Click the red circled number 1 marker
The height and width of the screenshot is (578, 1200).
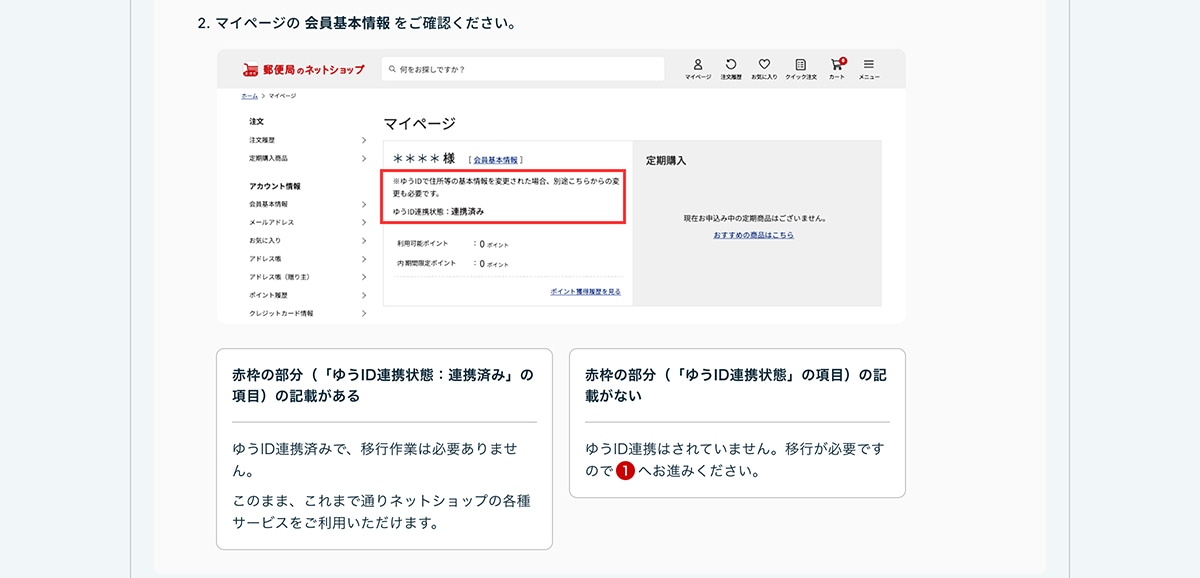(x=625, y=471)
